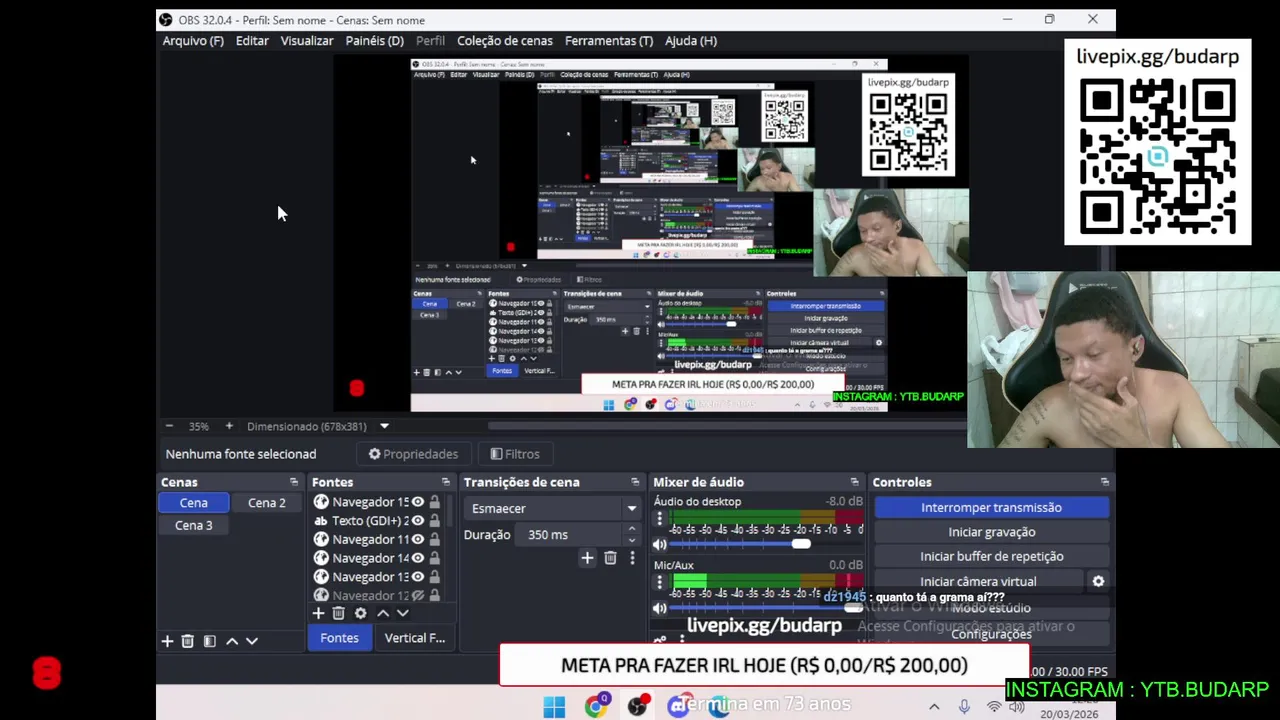Move the source down with the Fontes down arrow
The image size is (1280, 720).
click(x=402, y=613)
